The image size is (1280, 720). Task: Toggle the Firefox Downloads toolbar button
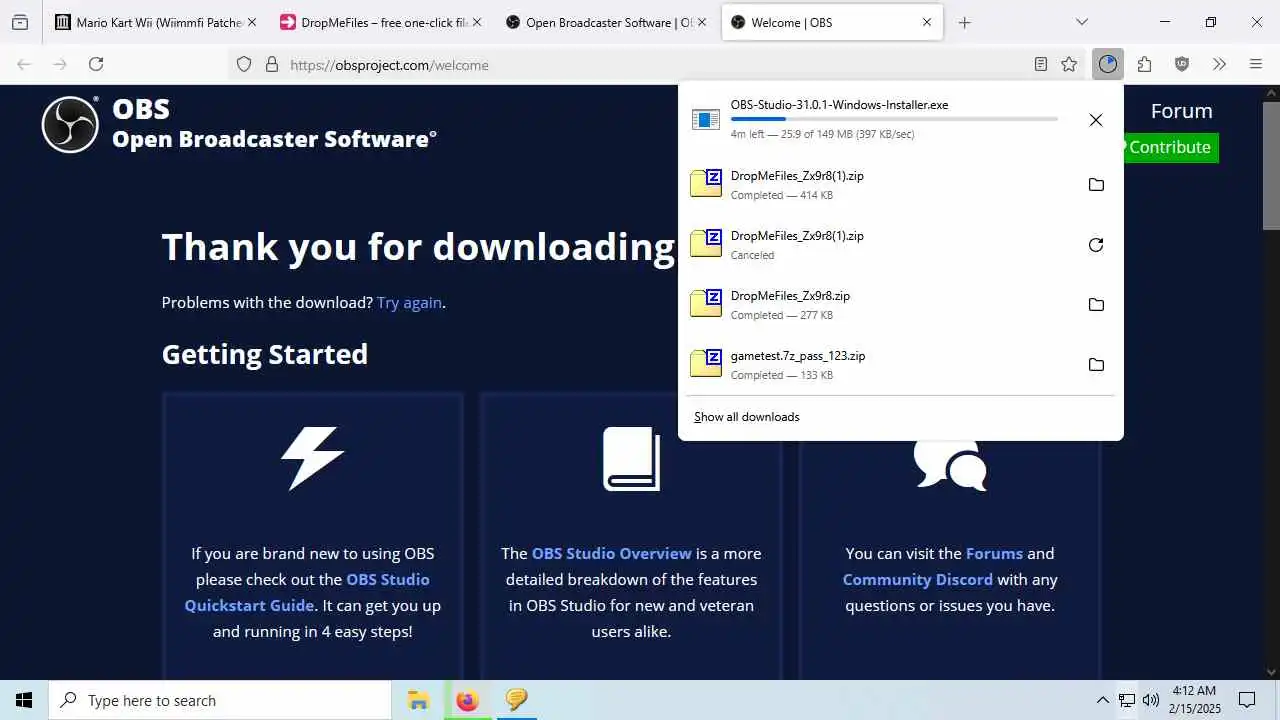tap(1107, 64)
